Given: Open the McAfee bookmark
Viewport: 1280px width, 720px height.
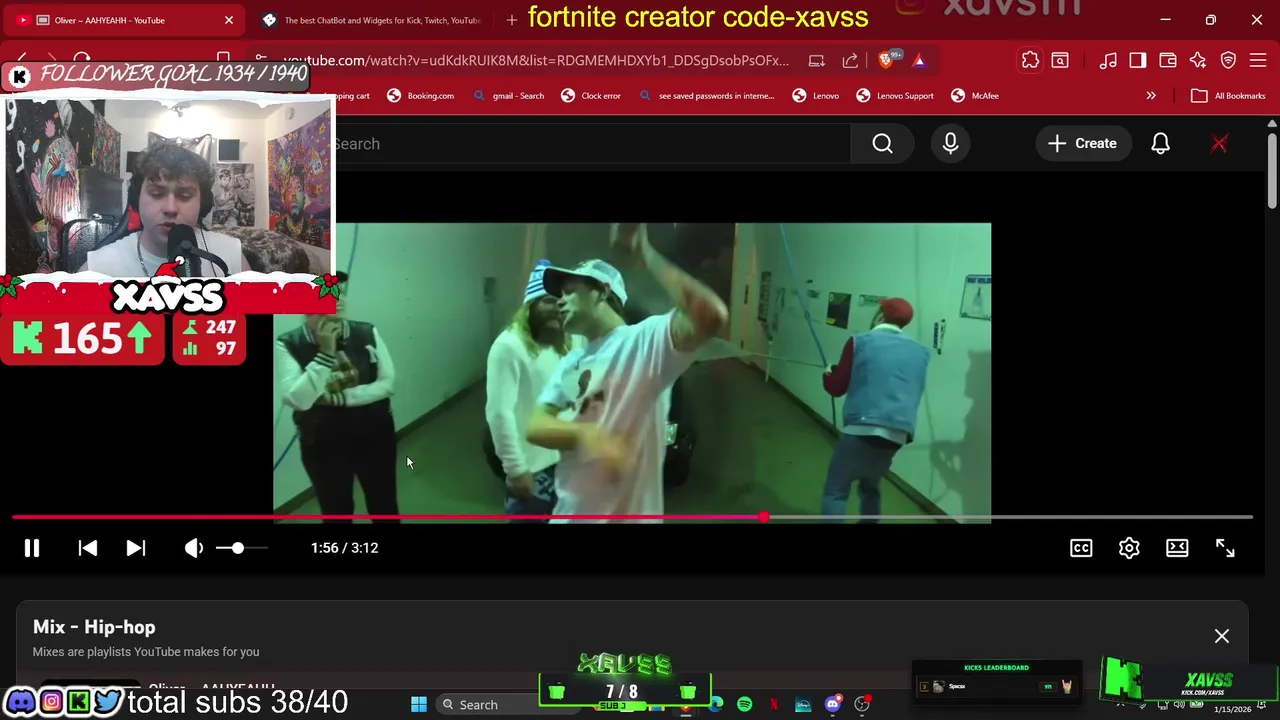Looking at the screenshot, I should click(x=975, y=96).
